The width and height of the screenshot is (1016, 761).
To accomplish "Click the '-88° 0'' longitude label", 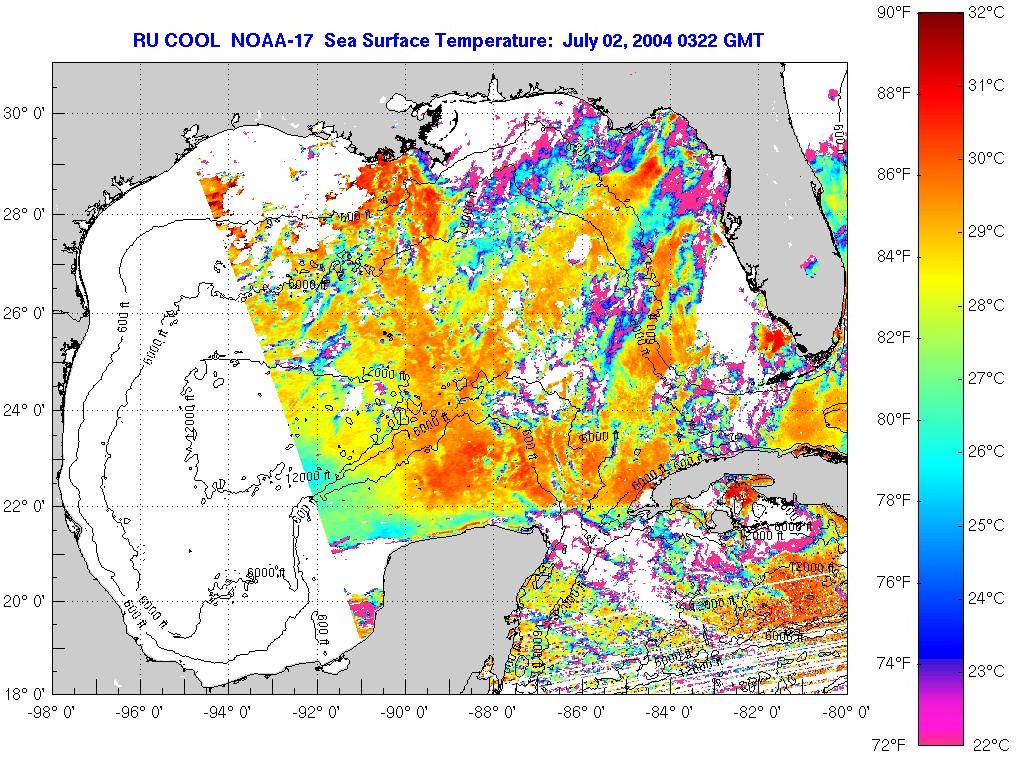I will pos(493,713).
